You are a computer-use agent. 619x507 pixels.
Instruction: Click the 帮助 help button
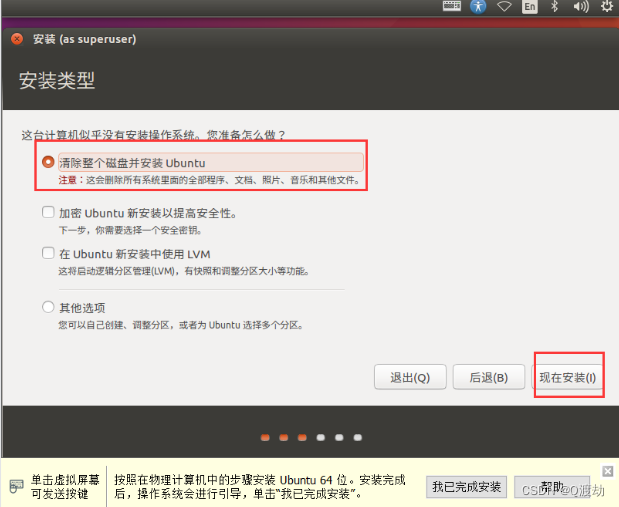click(x=552, y=487)
